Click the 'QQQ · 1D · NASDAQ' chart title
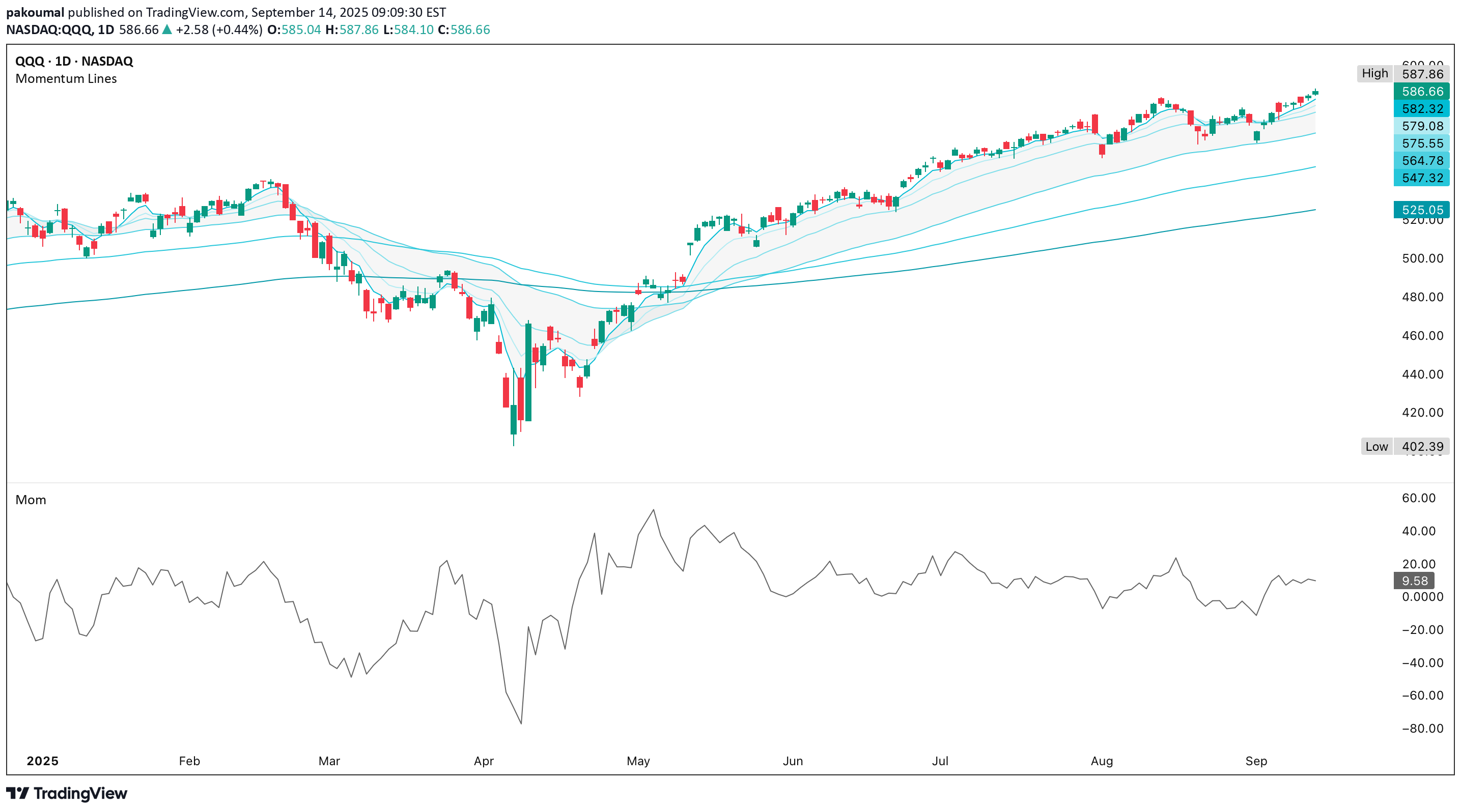Screen dimensions: 1461x812 click(x=74, y=61)
